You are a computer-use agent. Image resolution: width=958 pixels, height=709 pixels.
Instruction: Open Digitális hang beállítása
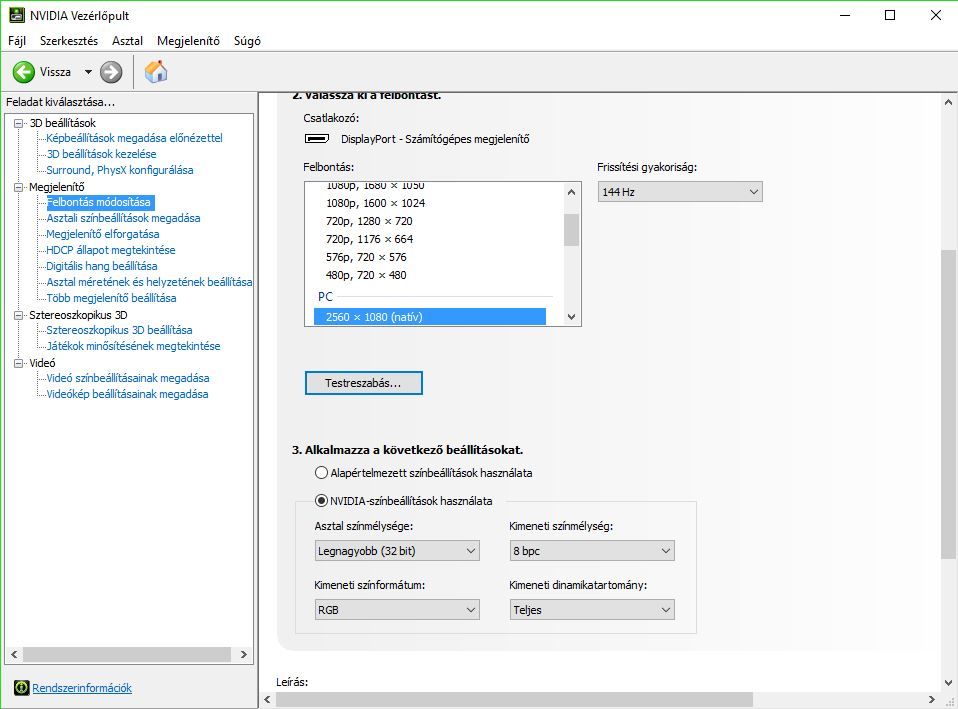point(102,266)
